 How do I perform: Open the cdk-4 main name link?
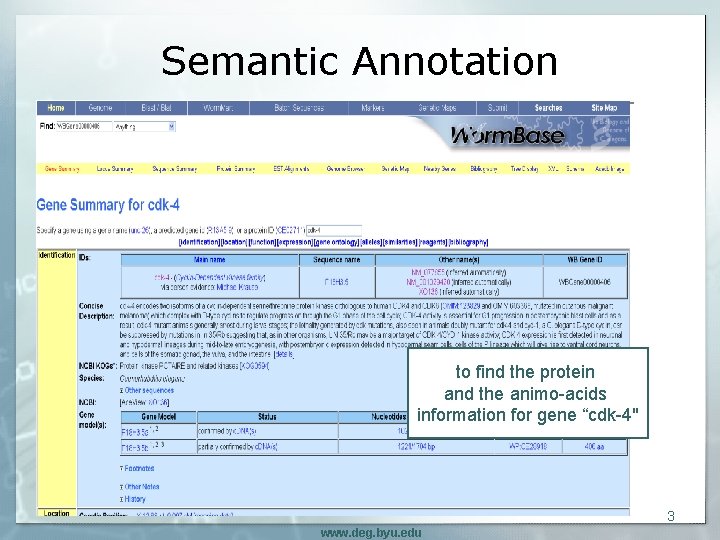[163, 277]
